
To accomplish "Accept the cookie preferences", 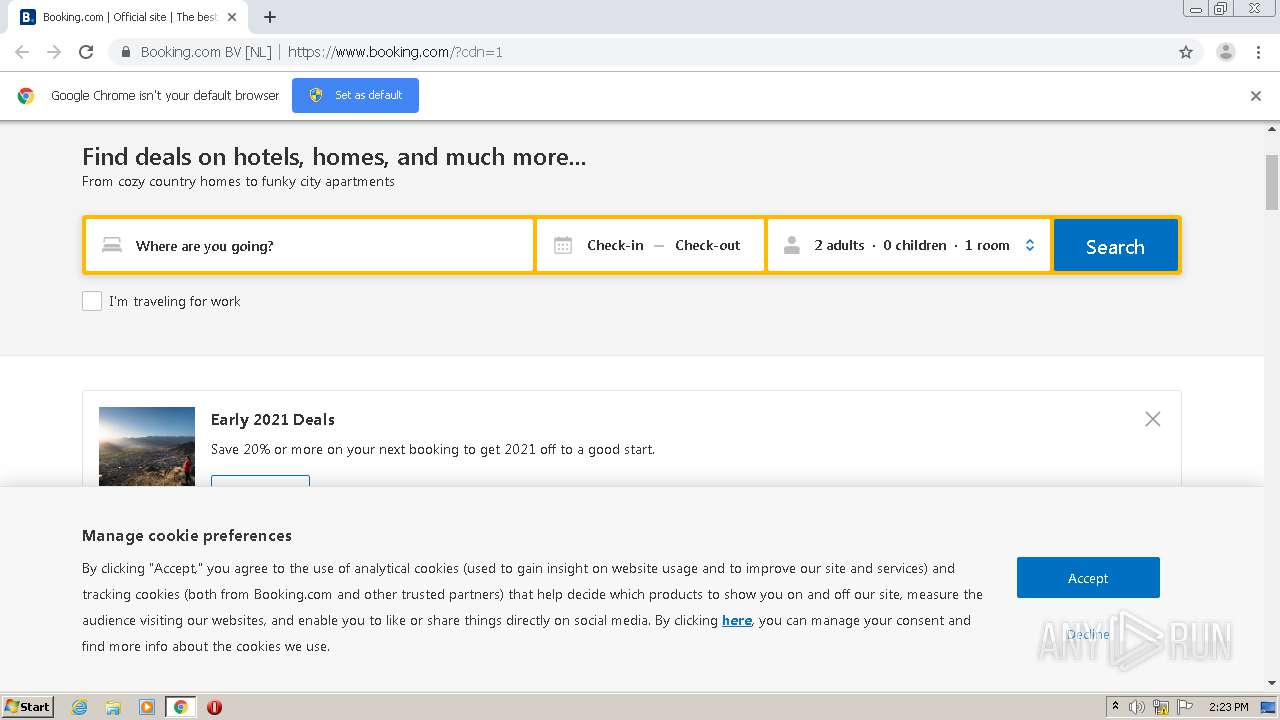I will point(1087,578).
